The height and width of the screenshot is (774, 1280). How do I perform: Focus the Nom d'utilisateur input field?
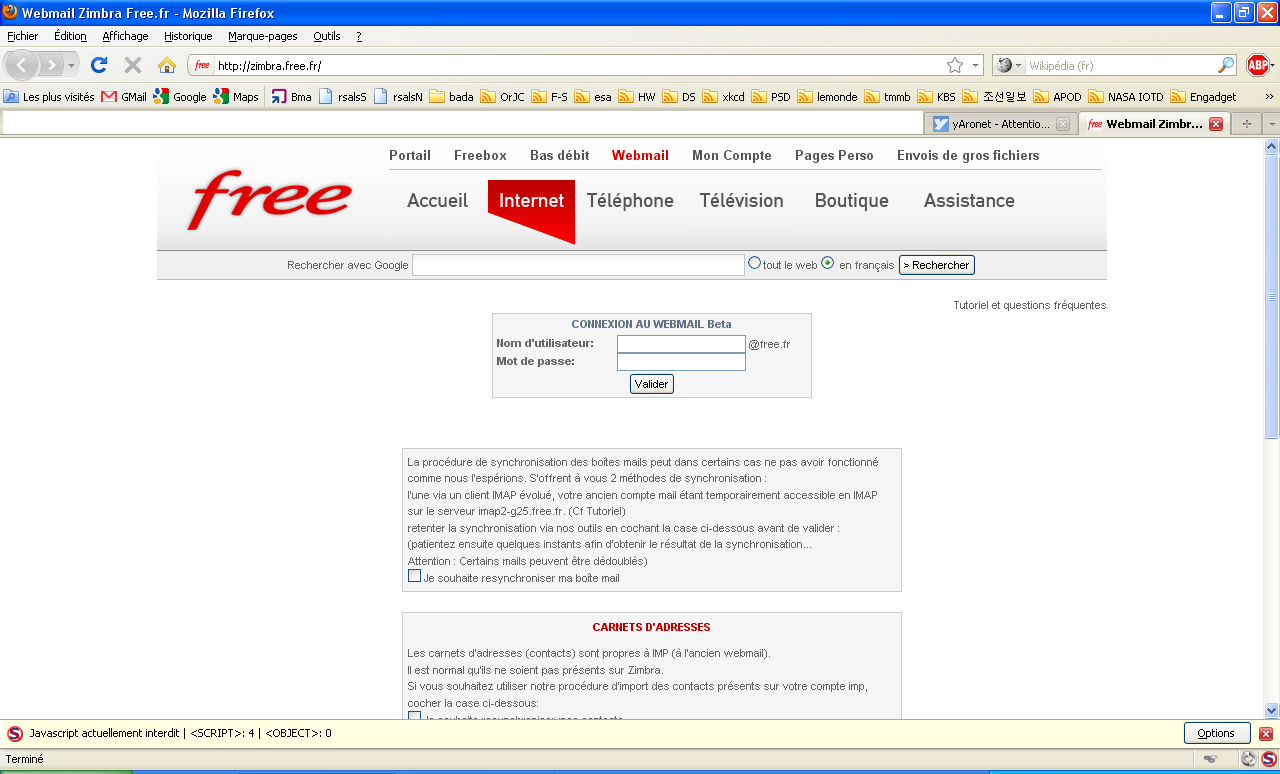click(681, 344)
